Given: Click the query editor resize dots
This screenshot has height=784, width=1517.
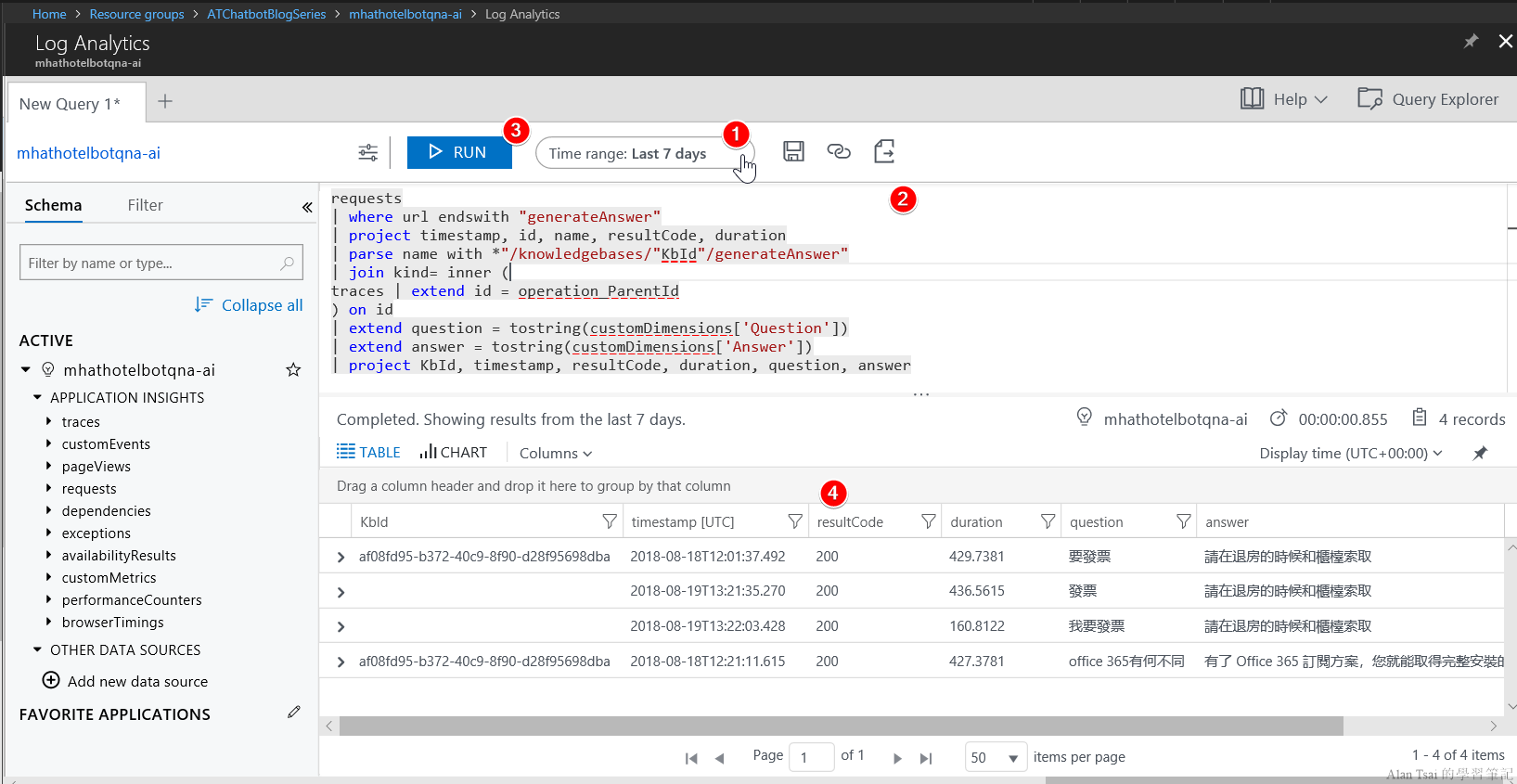Looking at the screenshot, I should coord(920,394).
